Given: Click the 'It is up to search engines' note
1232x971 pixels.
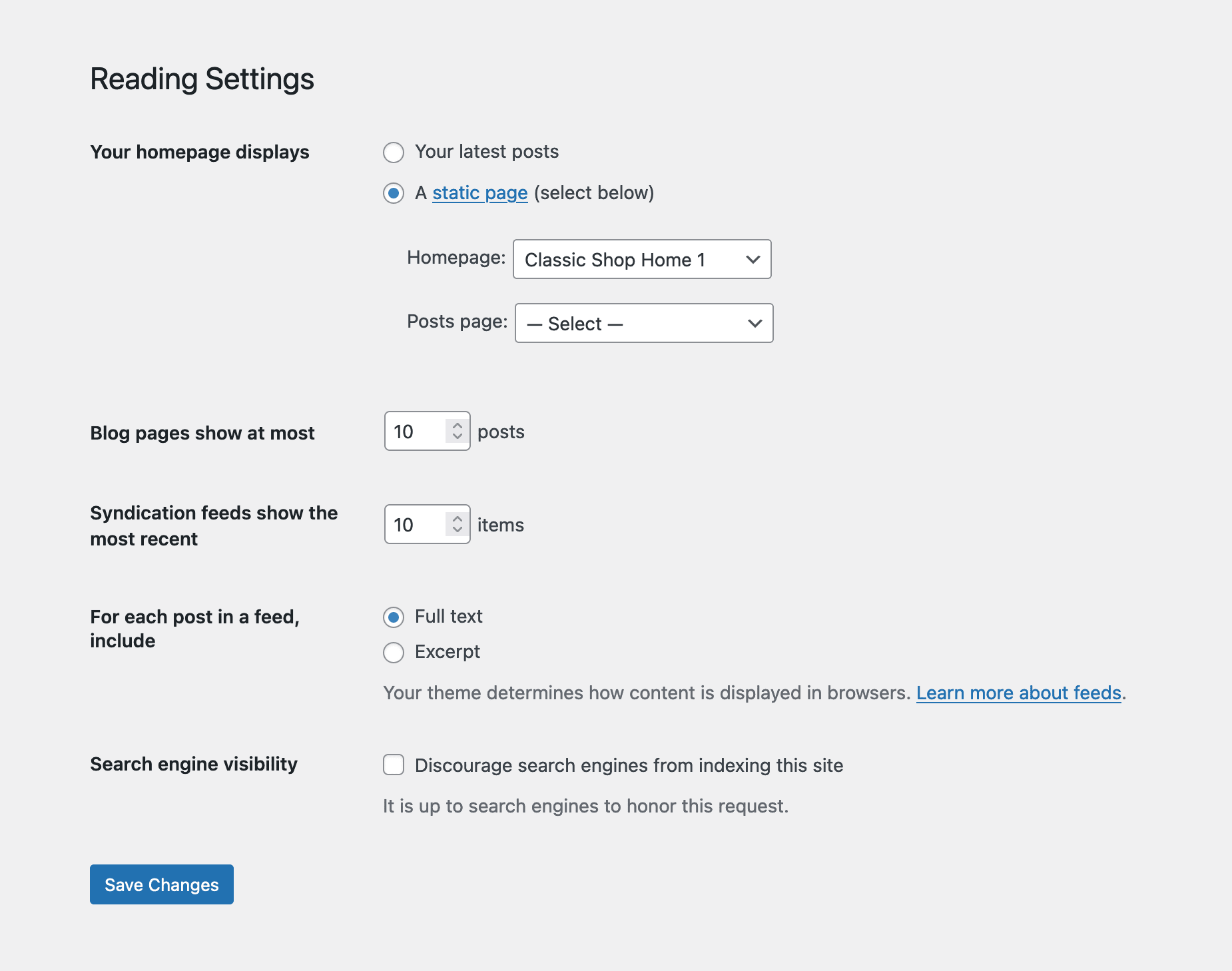Looking at the screenshot, I should (585, 807).
